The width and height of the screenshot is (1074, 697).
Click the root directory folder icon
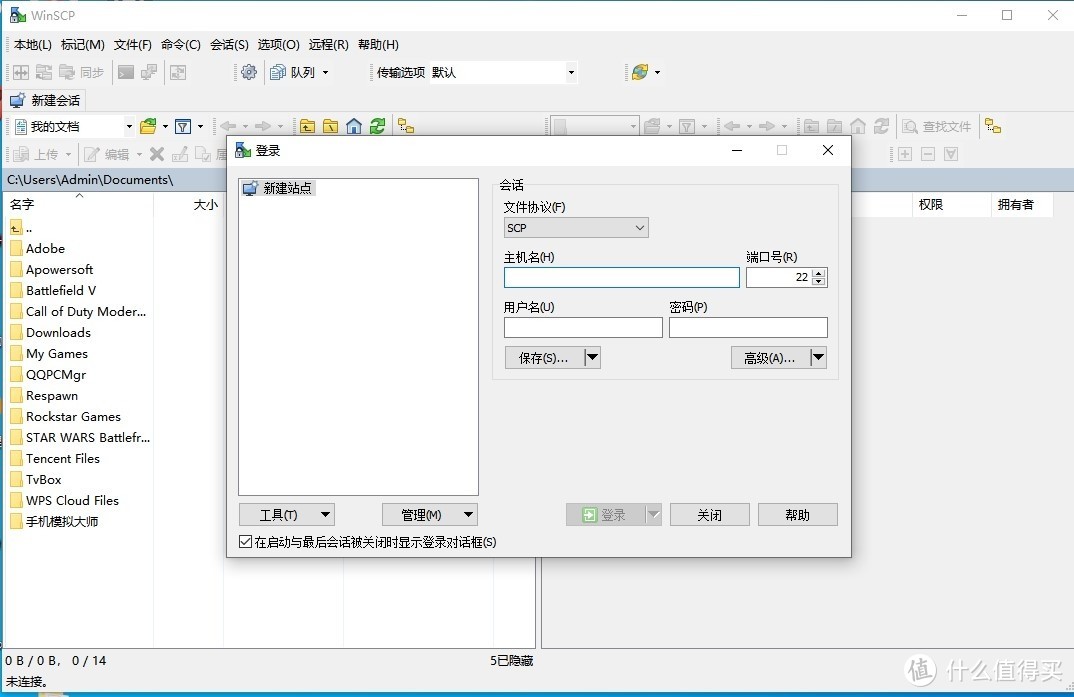(331, 127)
